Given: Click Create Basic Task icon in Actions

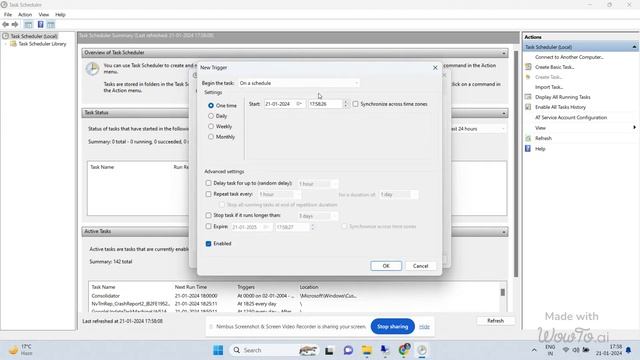Looking at the screenshot, I should [x=528, y=67].
